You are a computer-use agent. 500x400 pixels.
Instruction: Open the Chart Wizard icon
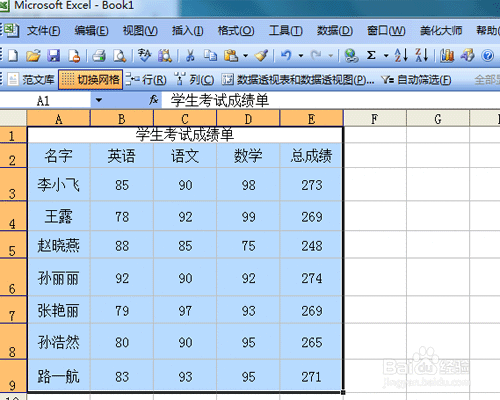click(447, 55)
